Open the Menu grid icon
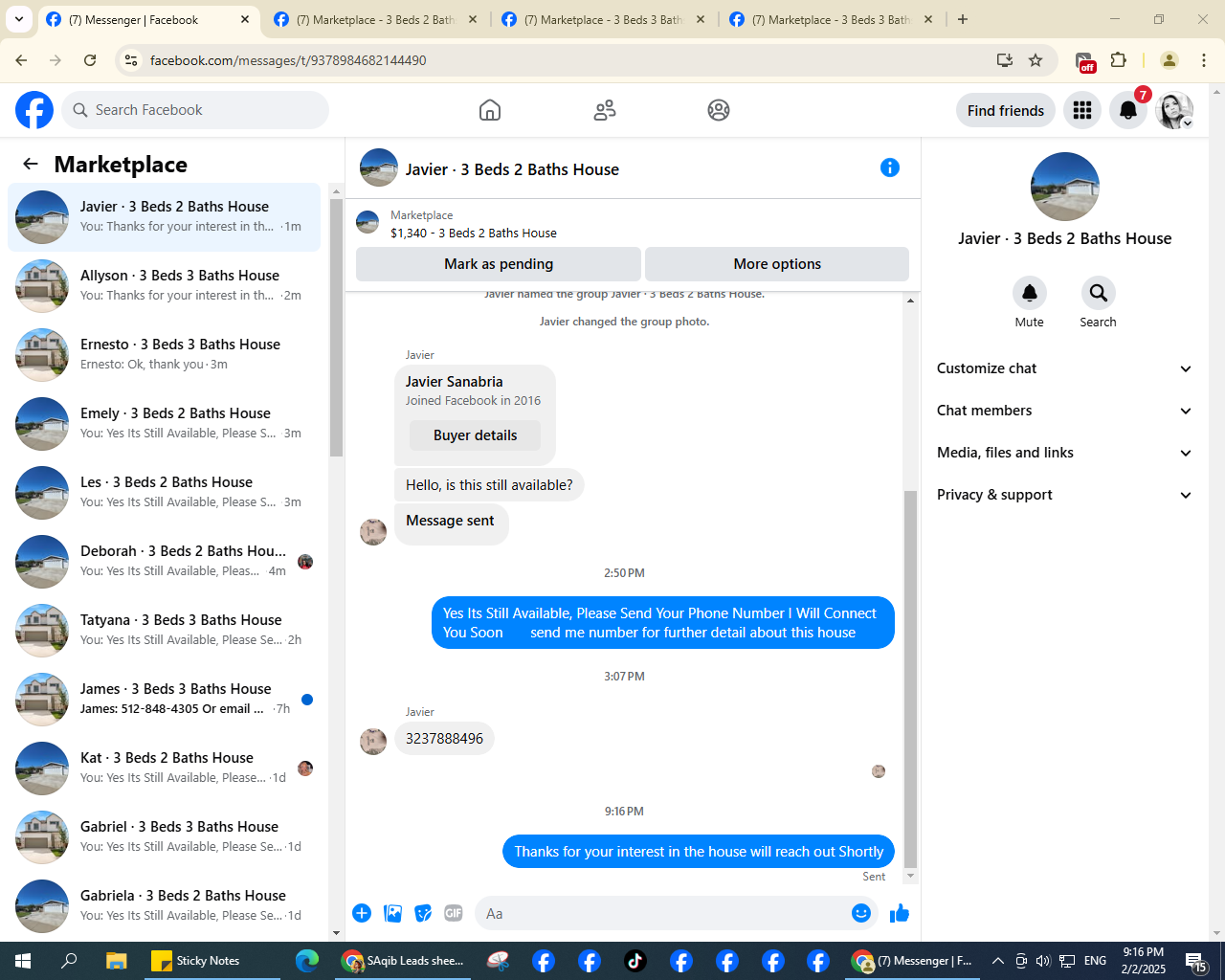The image size is (1225, 980). click(x=1082, y=110)
